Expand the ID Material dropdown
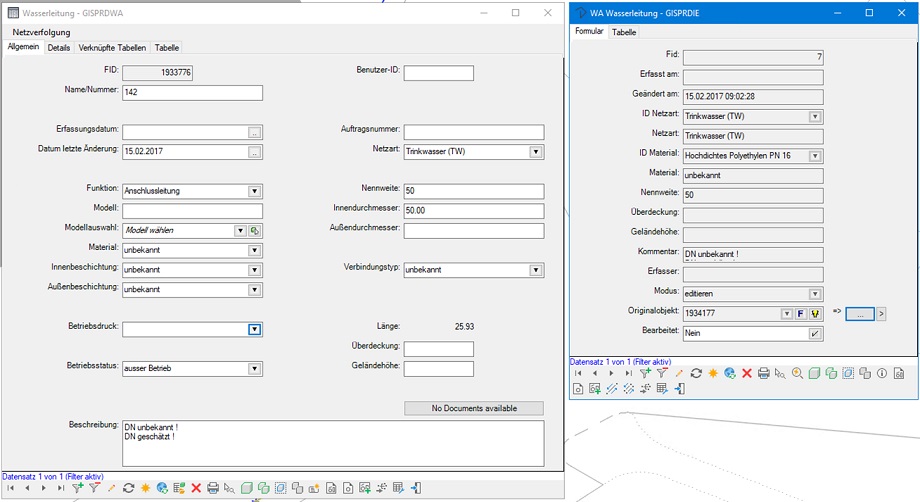 pyautogui.click(x=815, y=156)
